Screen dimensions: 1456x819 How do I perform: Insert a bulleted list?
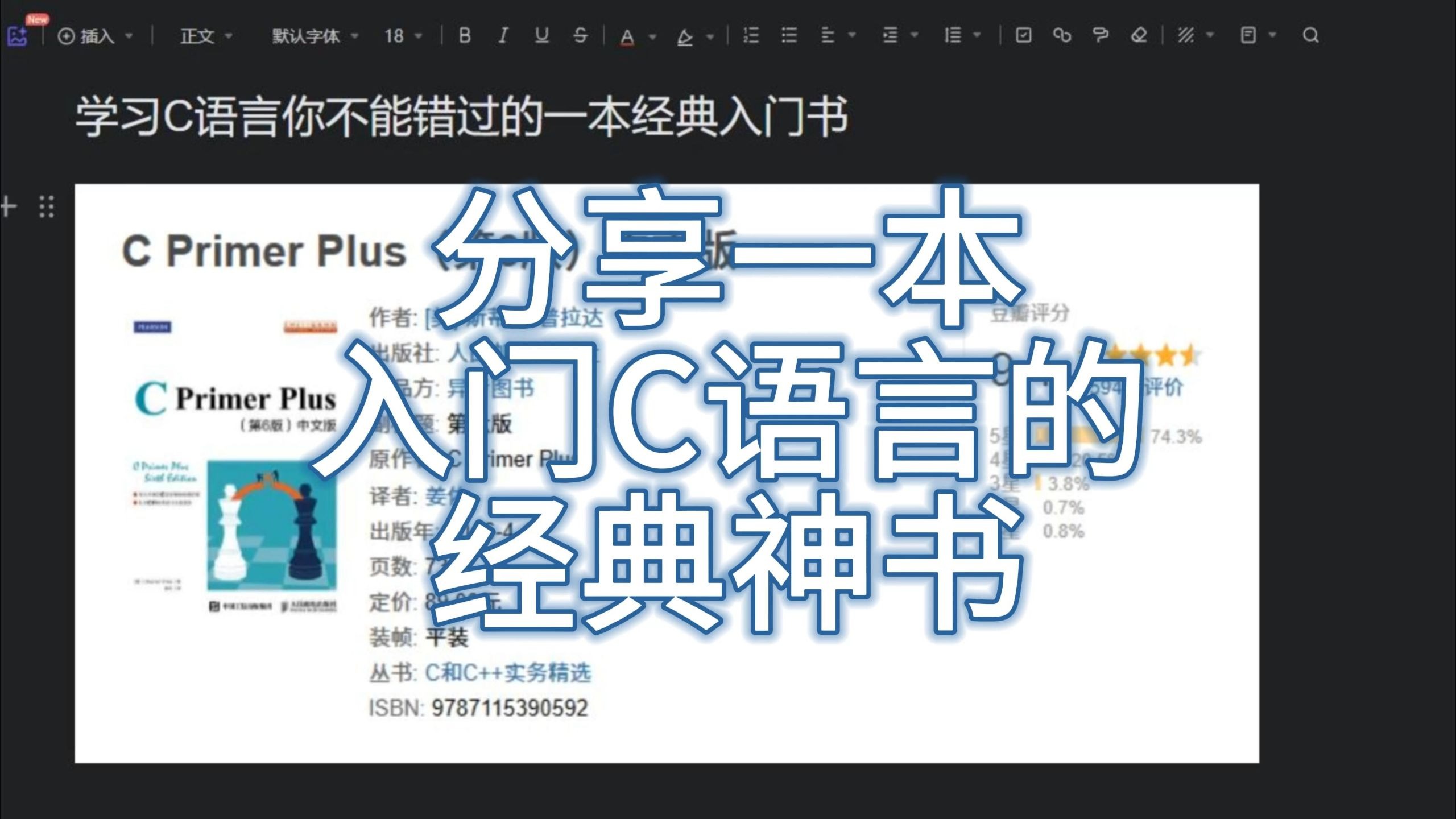(789, 36)
